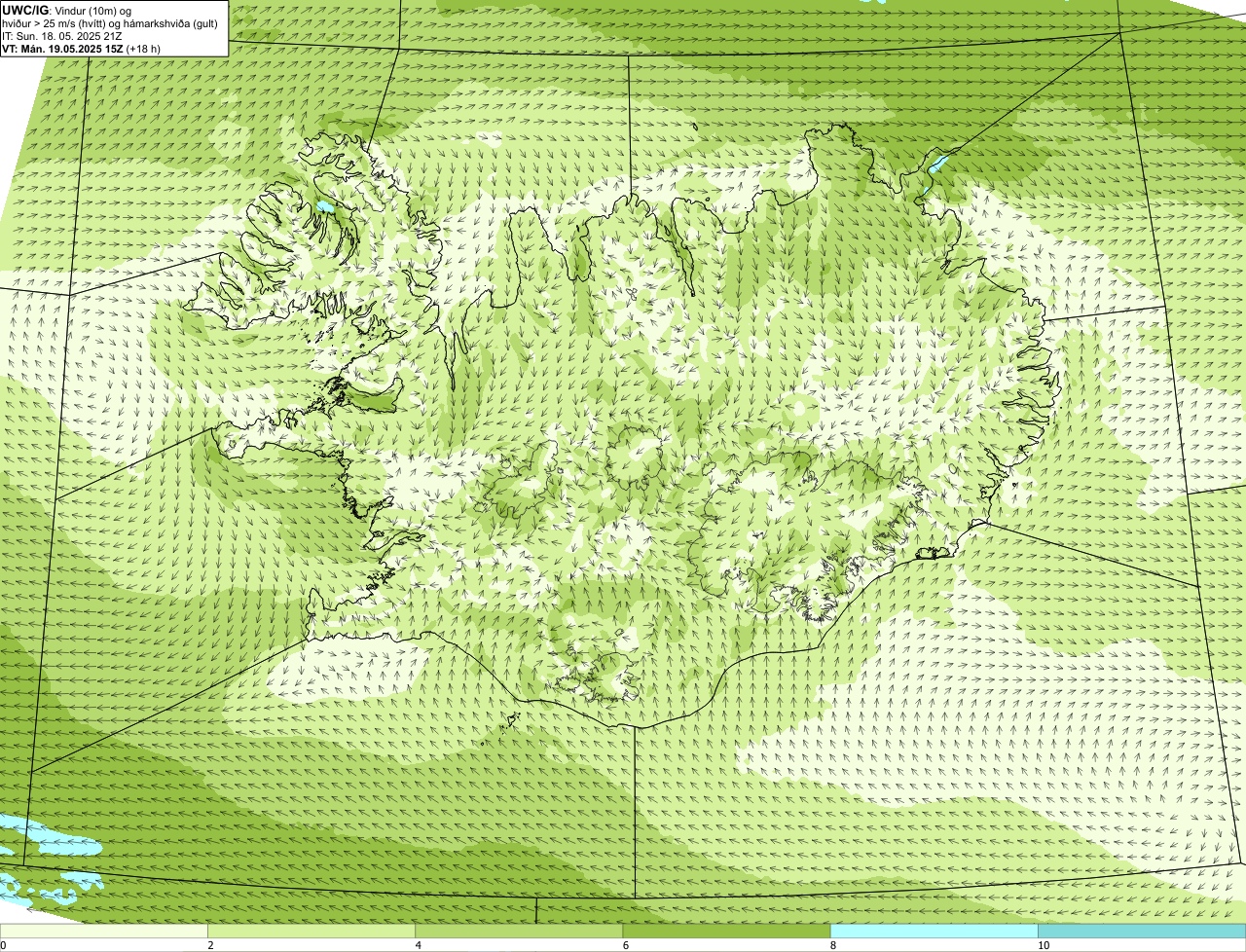Click the palest 0–2 segment of the color bar

pos(103,932)
